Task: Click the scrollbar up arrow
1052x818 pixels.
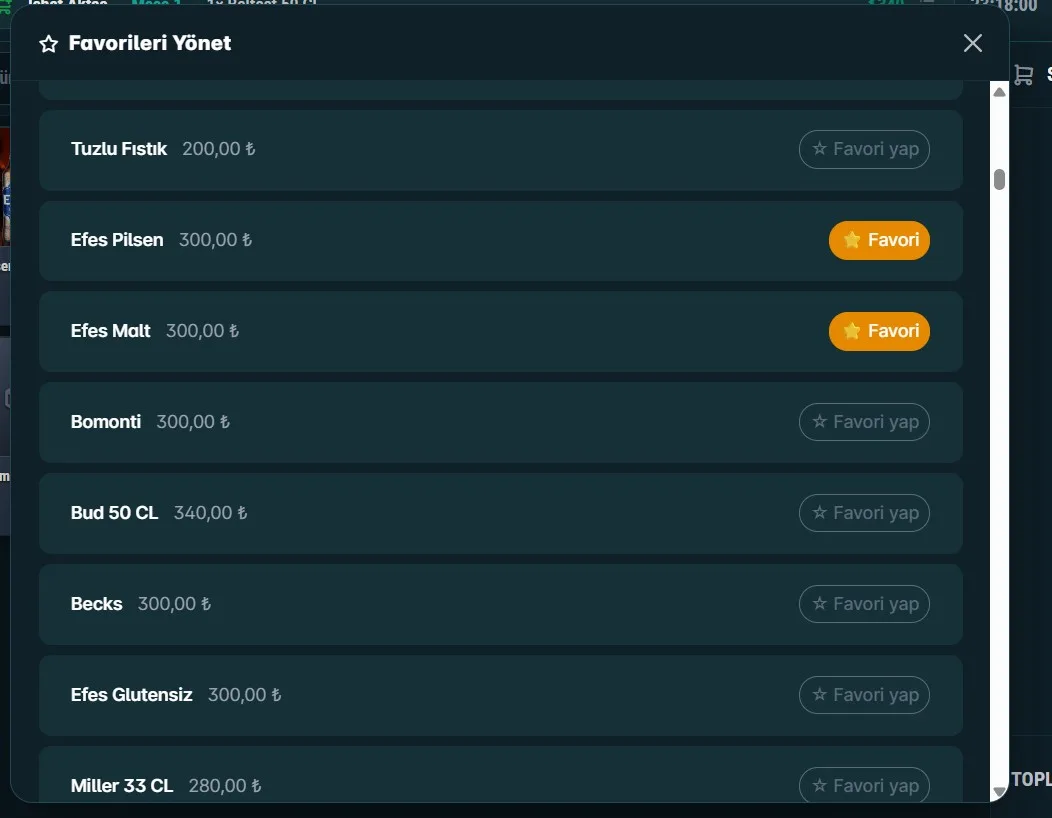Action: [x=999, y=92]
